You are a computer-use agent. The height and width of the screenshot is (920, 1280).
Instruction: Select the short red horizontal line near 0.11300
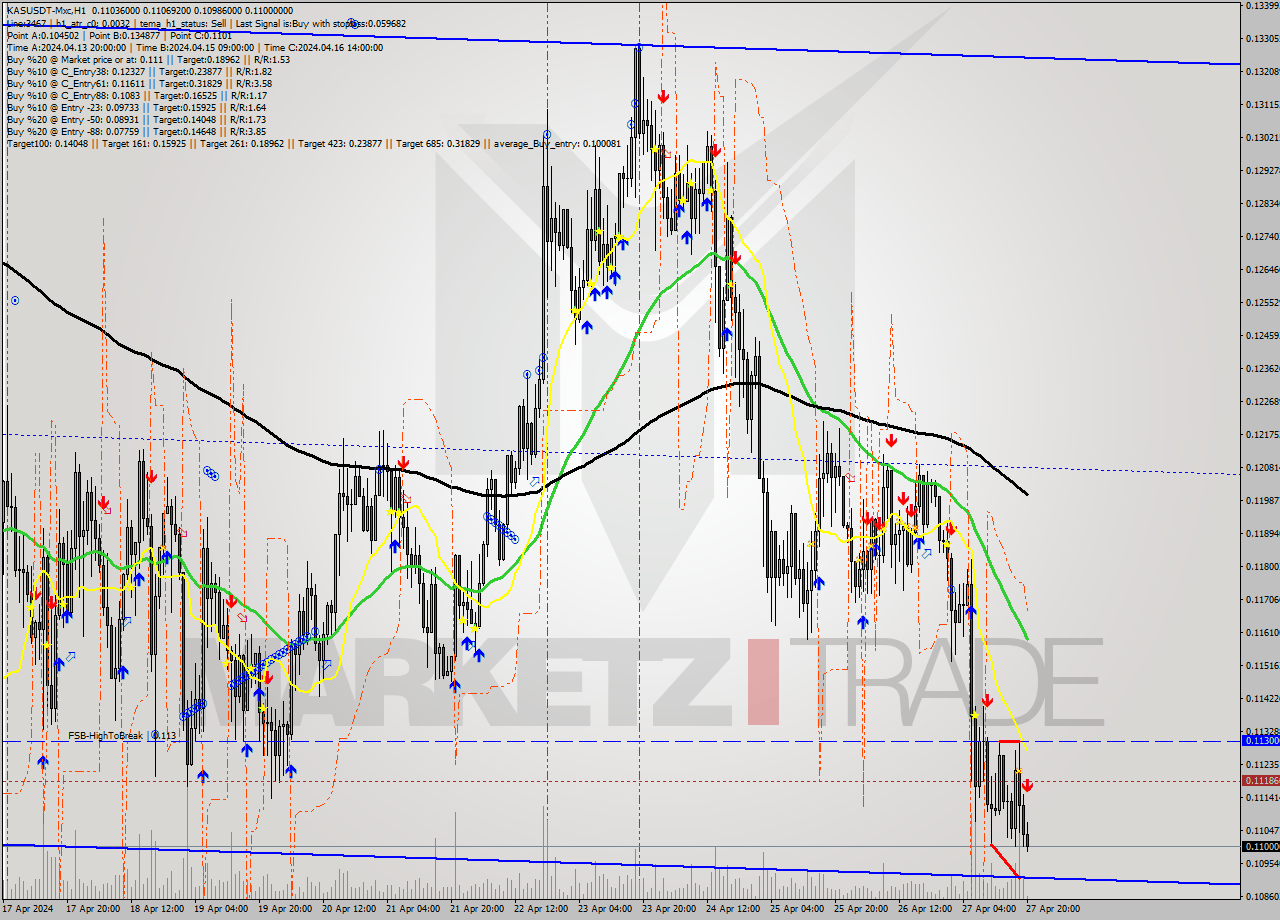pyautogui.click(x=1010, y=741)
